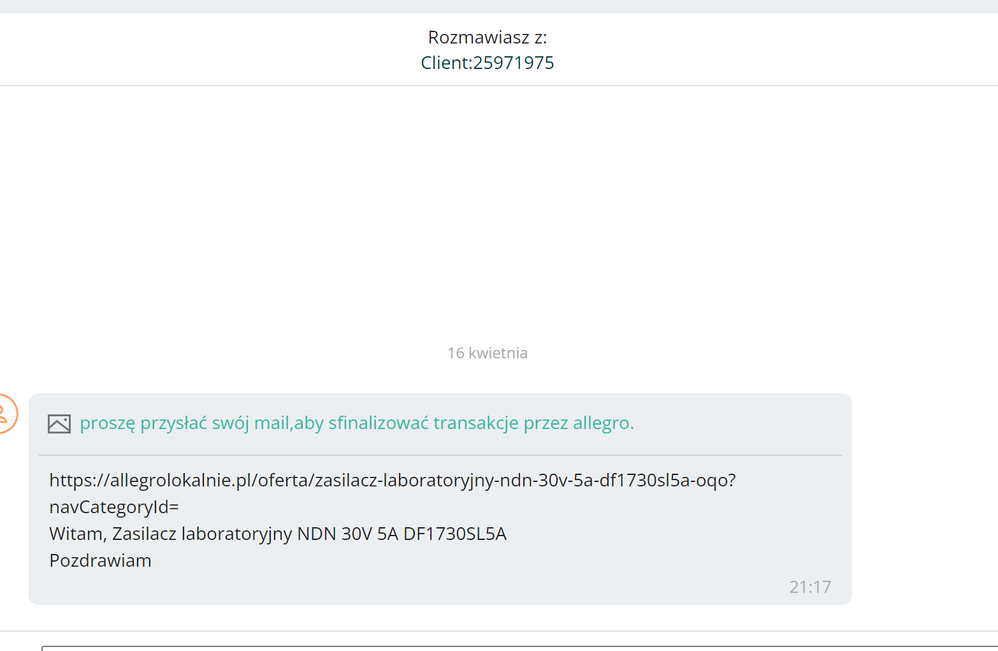
Task: Click the "16 kwietnia" date separator
Action: click(487, 353)
